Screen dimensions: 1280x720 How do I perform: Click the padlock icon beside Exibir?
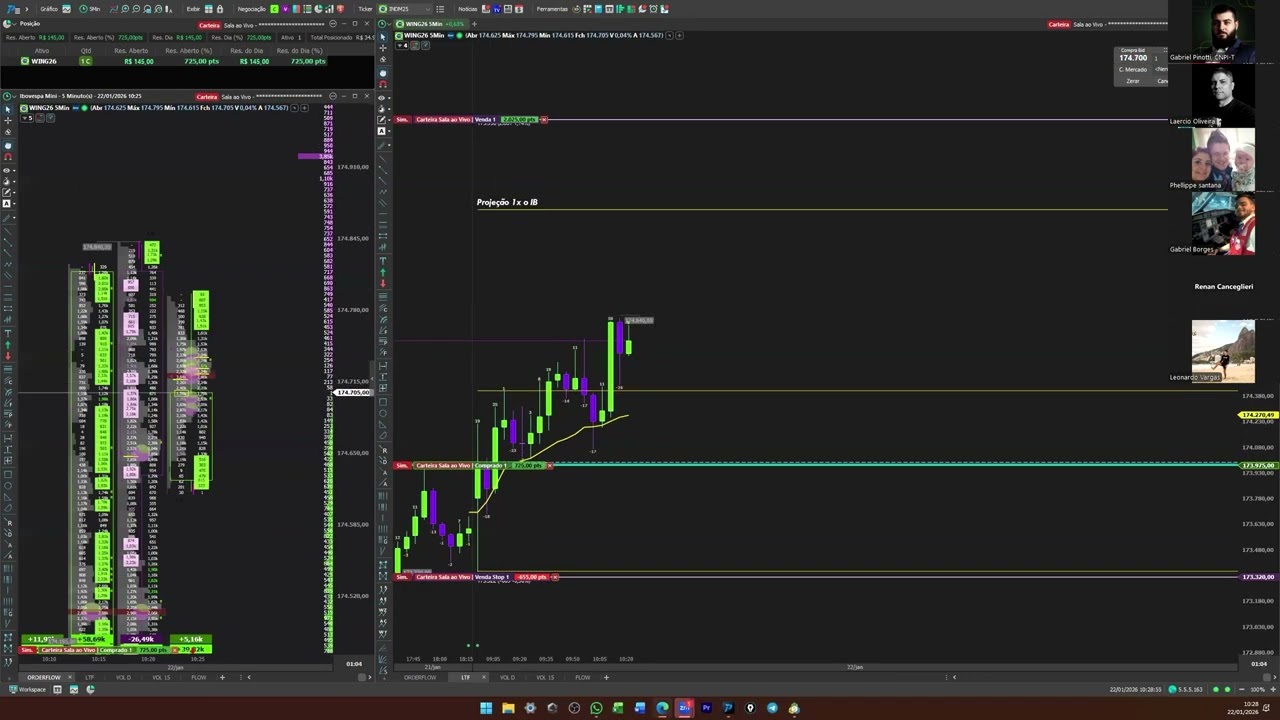220,9
